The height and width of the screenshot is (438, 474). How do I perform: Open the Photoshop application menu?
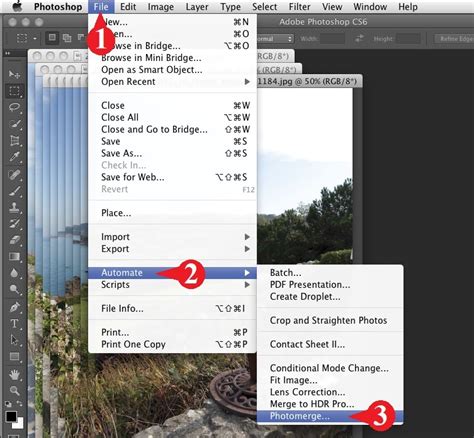pos(58,7)
